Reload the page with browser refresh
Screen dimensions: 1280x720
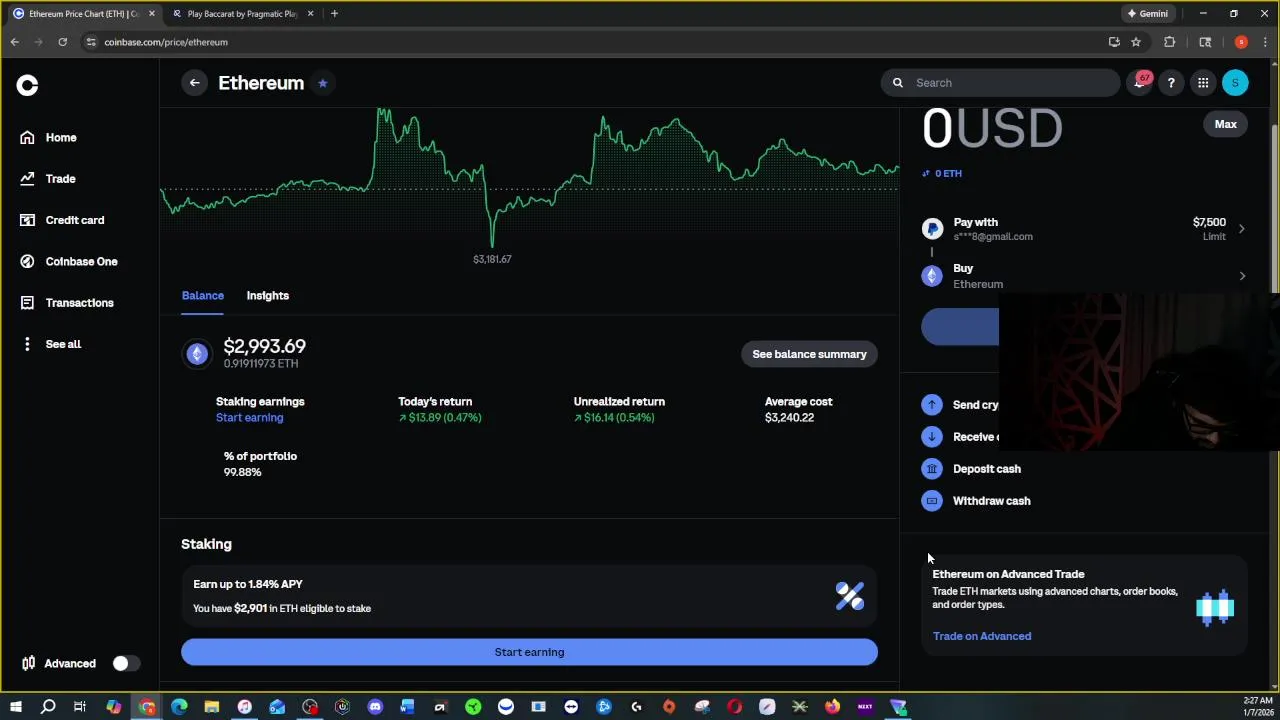click(62, 42)
